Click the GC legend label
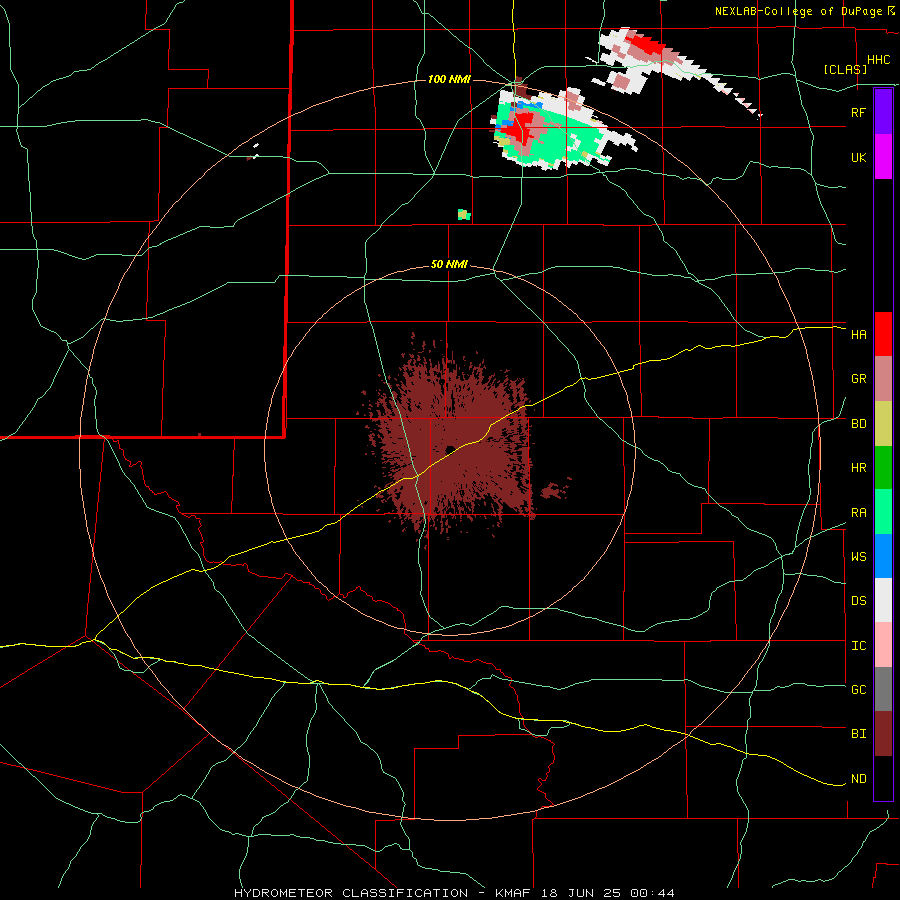The image size is (900, 900). 858,690
